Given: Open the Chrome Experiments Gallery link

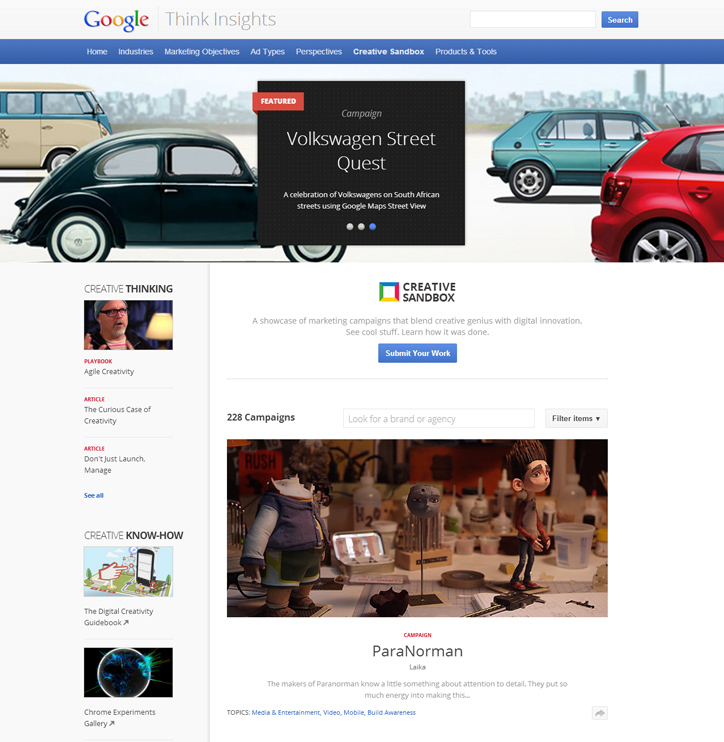Looking at the screenshot, I should (119, 718).
